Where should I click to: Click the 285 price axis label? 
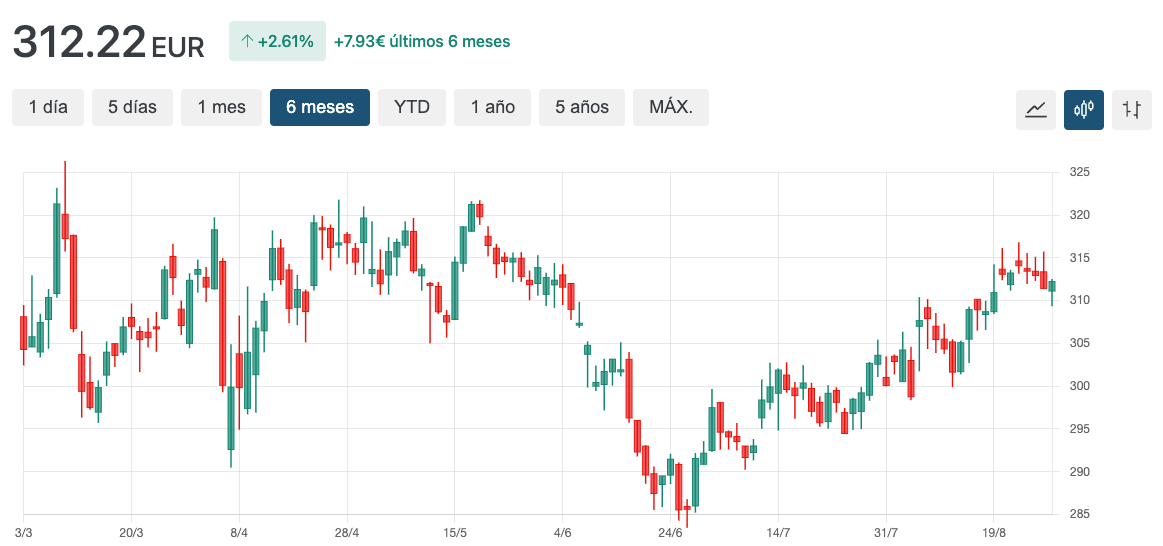click(x=1079, y=515)
